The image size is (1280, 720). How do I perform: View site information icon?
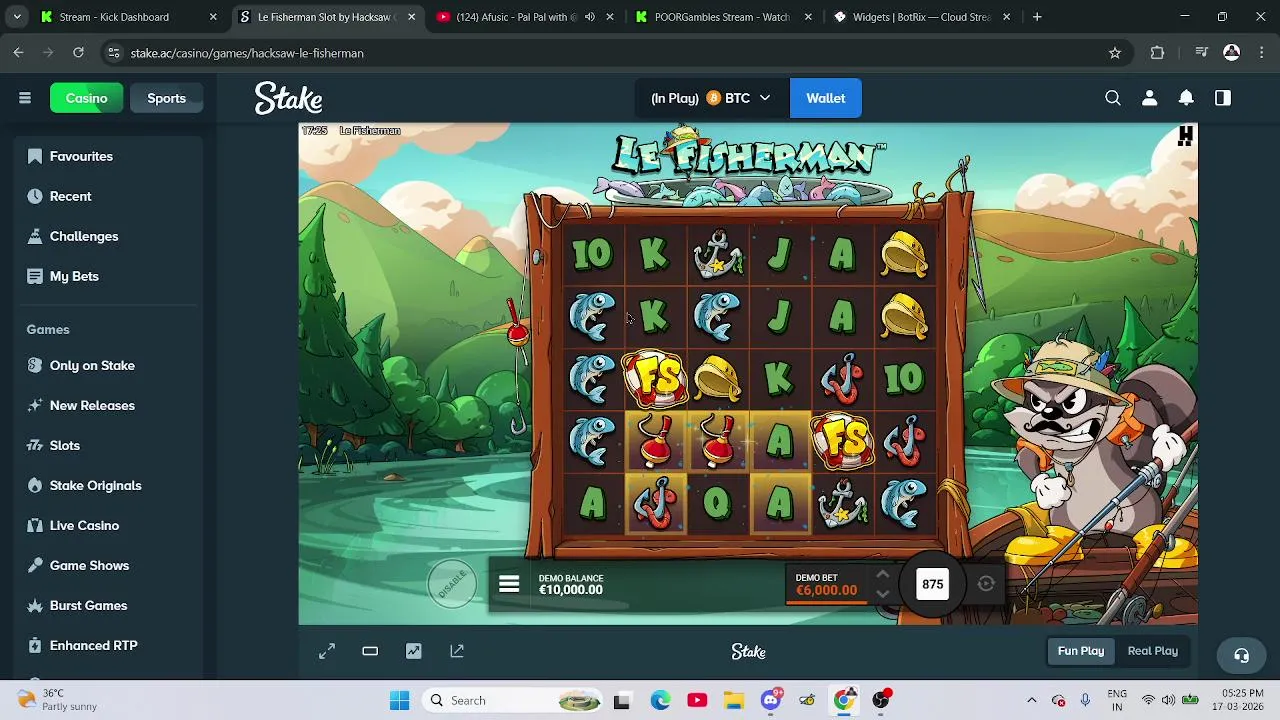click(113, 53)
